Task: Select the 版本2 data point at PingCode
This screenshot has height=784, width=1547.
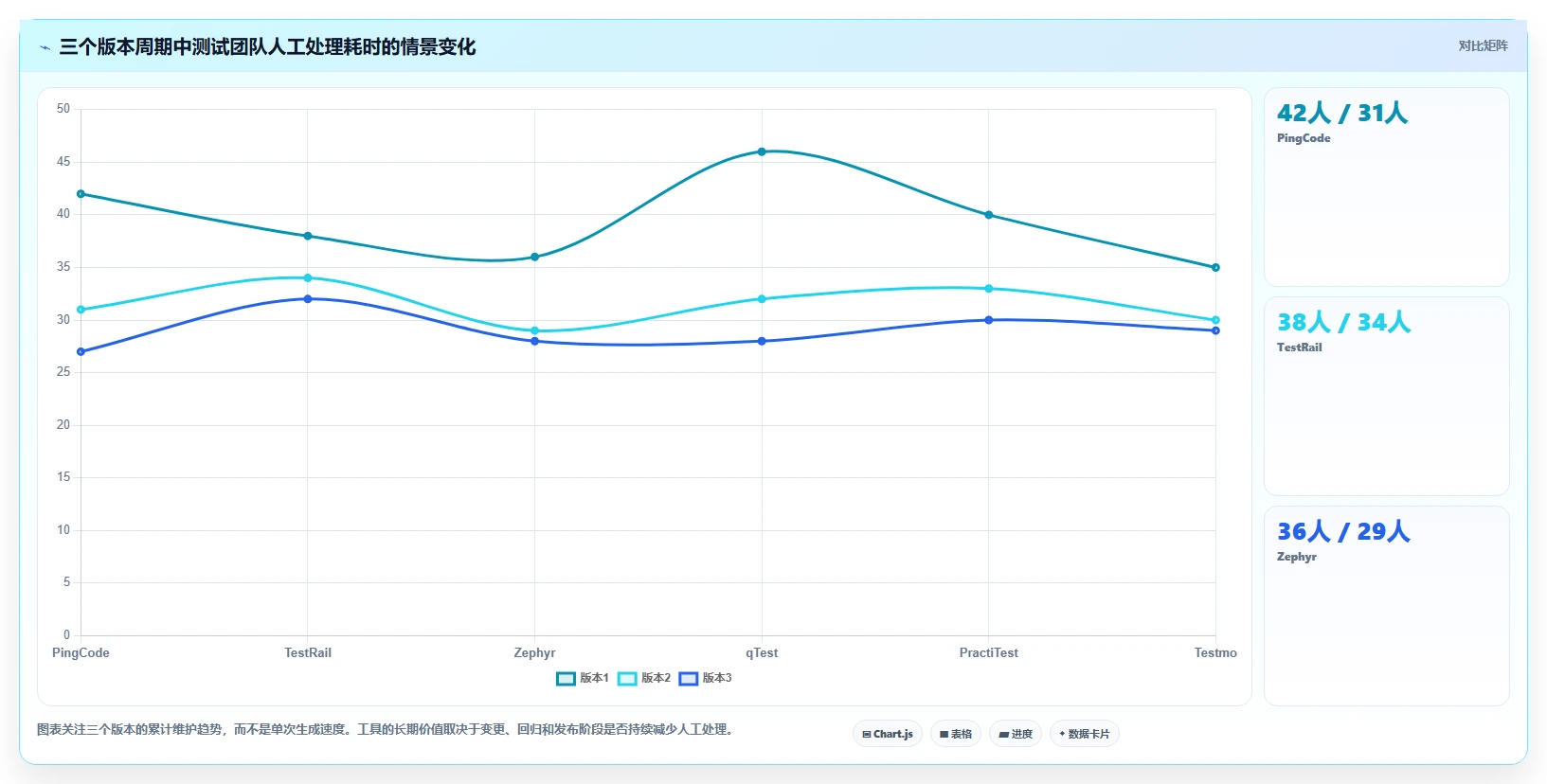Action: point(81,310)
